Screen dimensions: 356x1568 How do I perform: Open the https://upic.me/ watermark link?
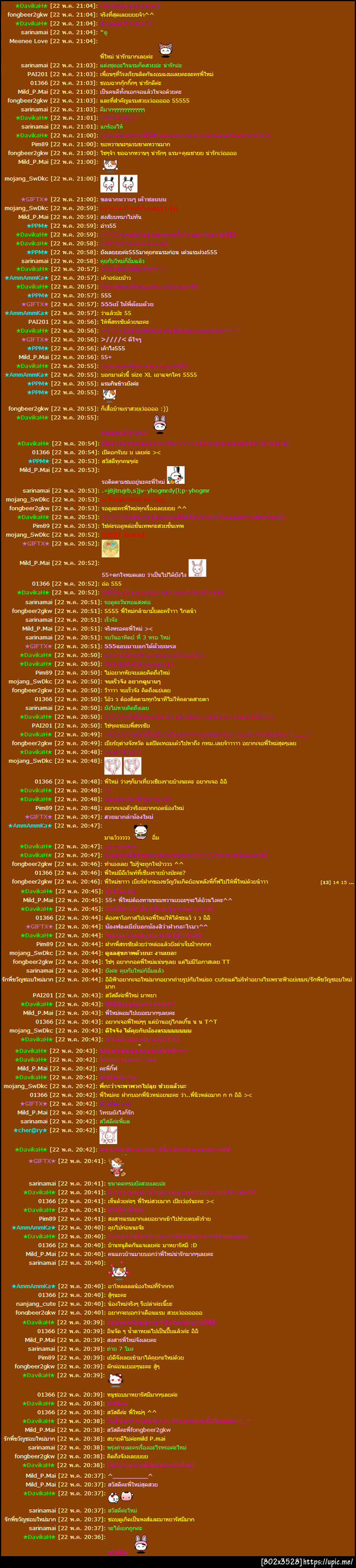(328, 1562)
